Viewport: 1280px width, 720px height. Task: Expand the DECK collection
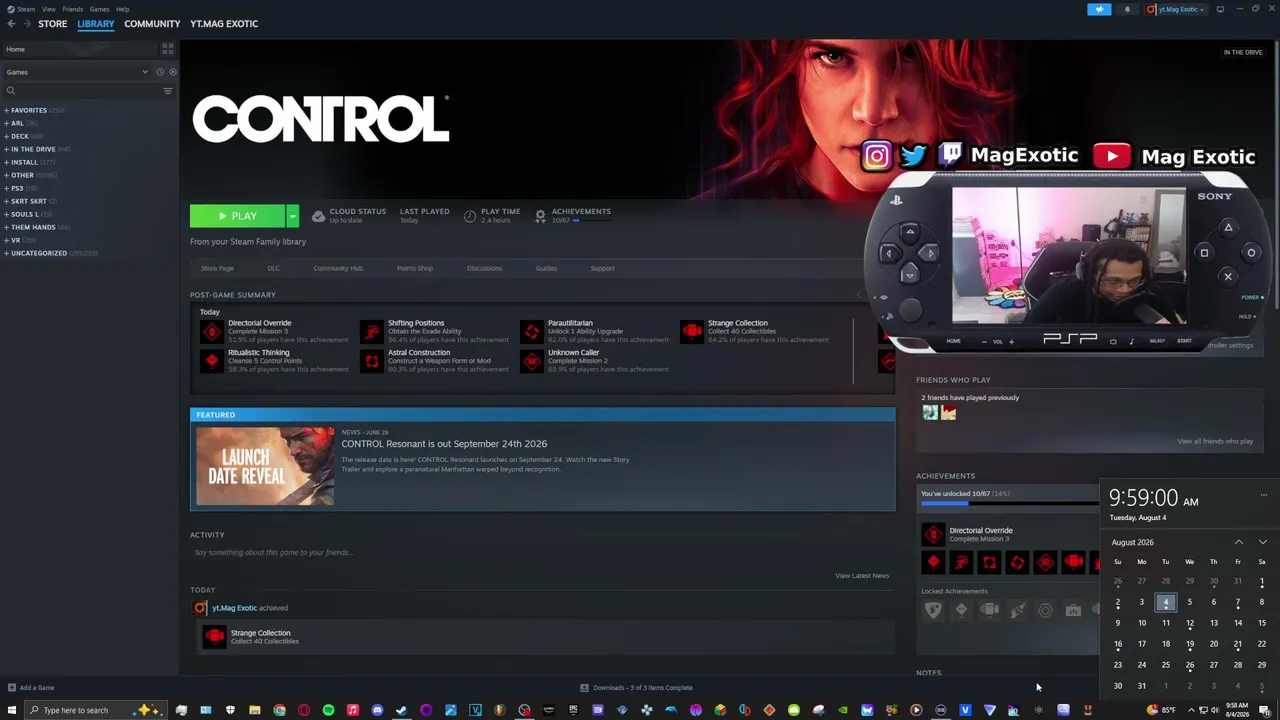pos(7,136)
